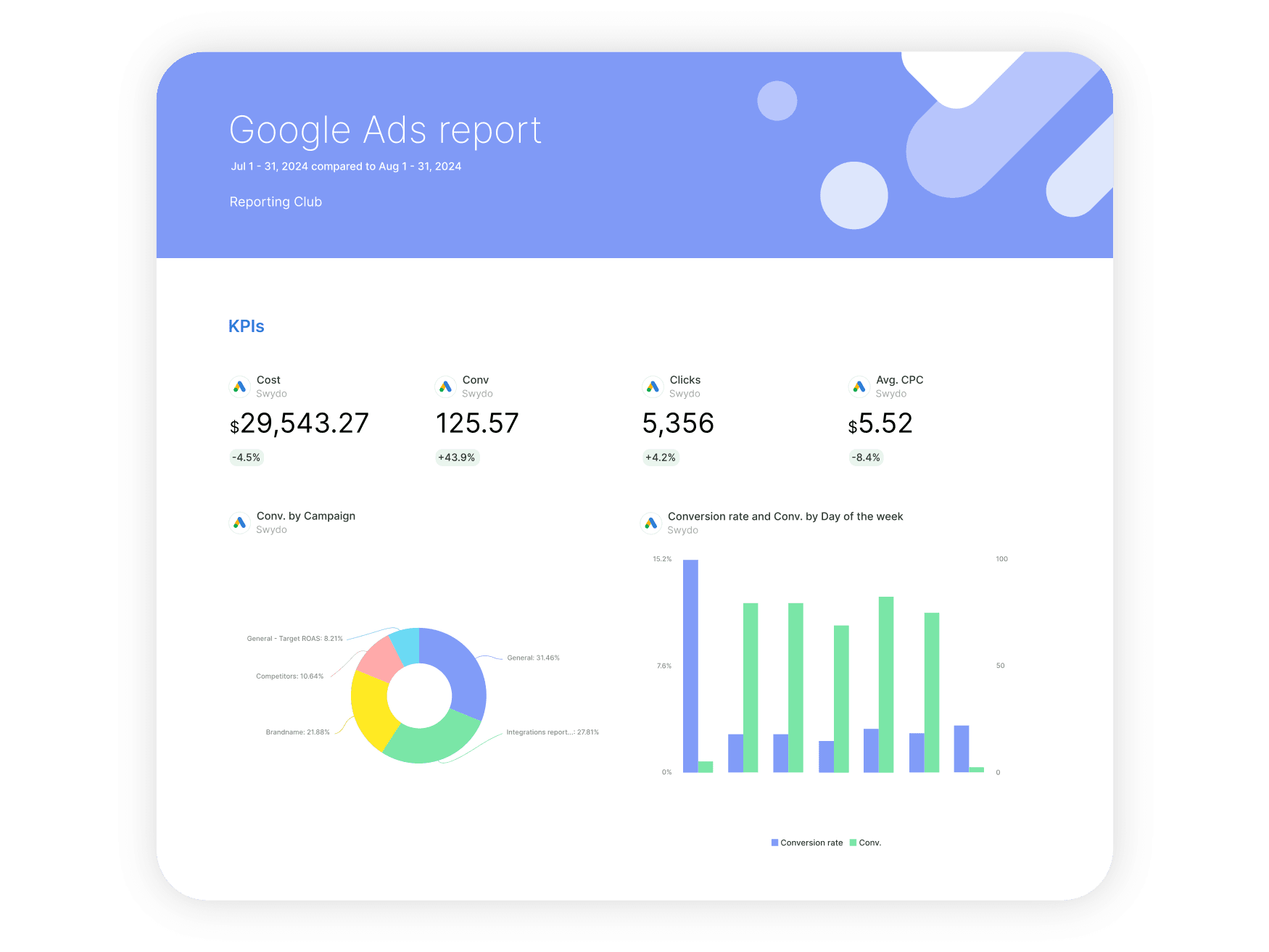1269x952 pixels.
Task: Click the -4.5% change badge
Action: click(247, 458)
